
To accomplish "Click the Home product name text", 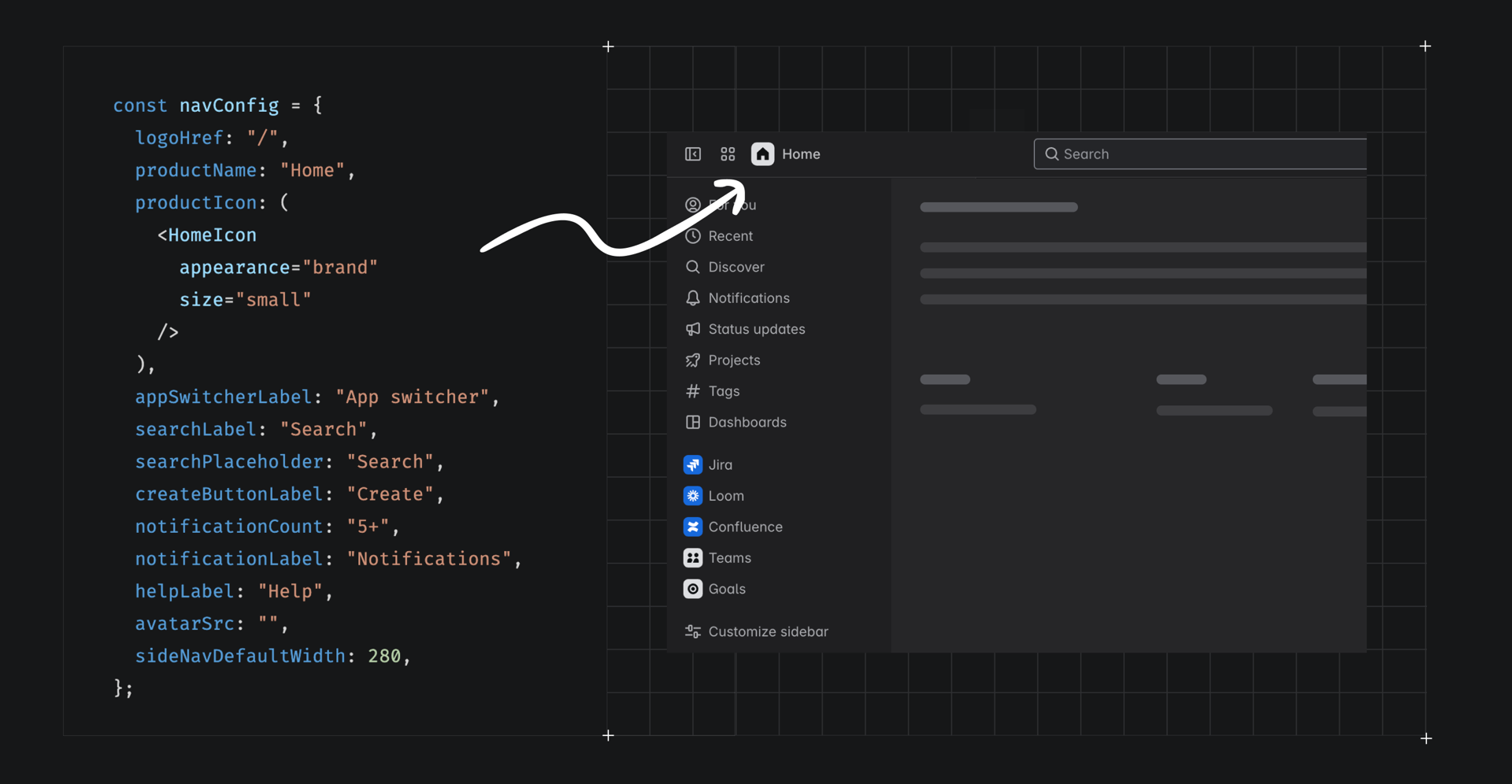I will 801,154.
